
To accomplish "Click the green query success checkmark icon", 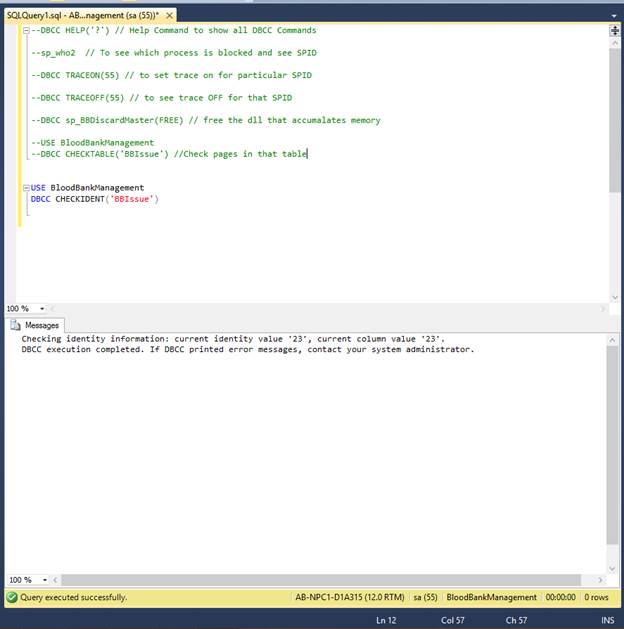I will coord(12,597).
